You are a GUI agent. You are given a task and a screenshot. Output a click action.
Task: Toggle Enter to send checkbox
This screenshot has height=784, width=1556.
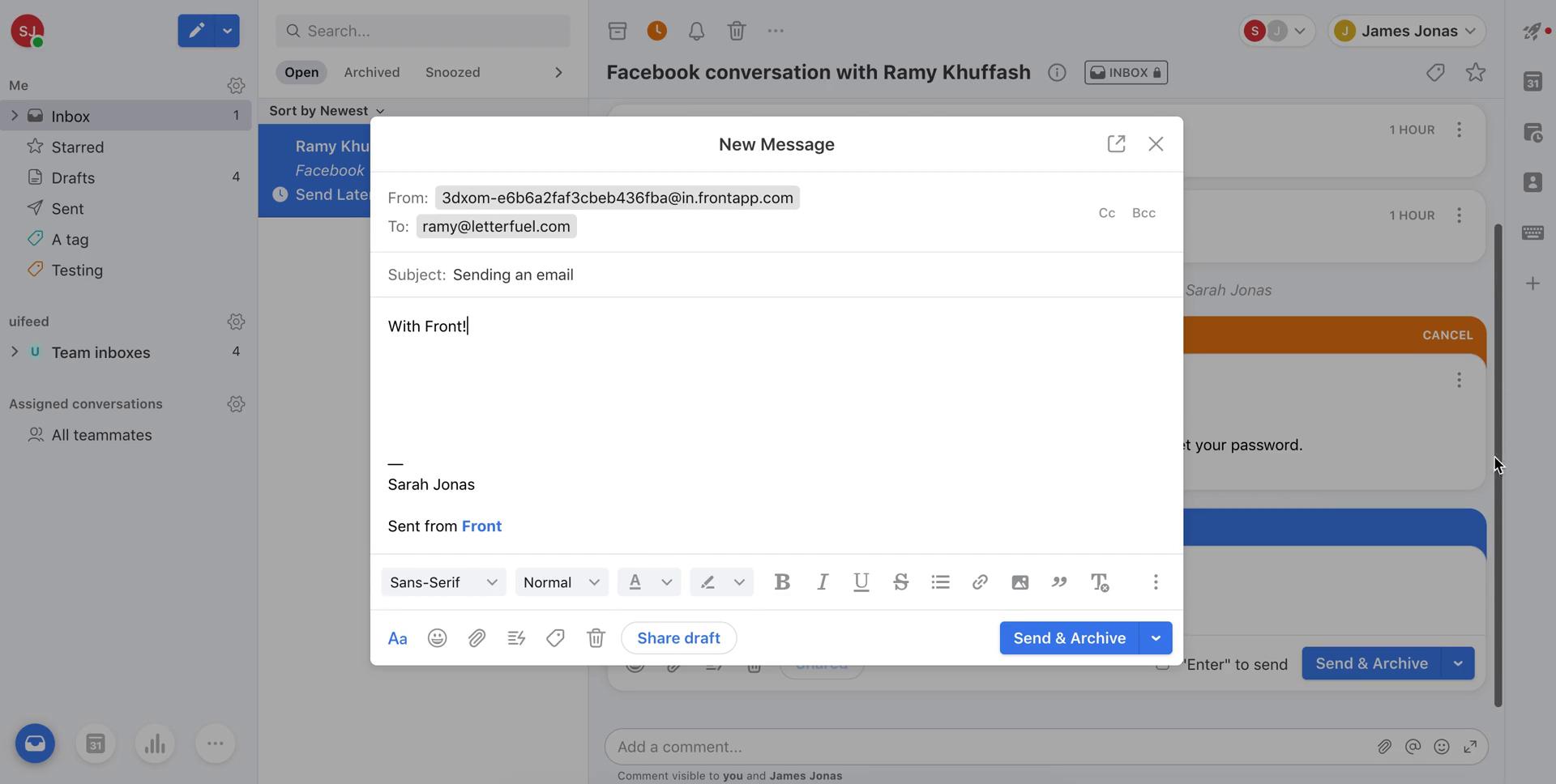pos(1163,664)
